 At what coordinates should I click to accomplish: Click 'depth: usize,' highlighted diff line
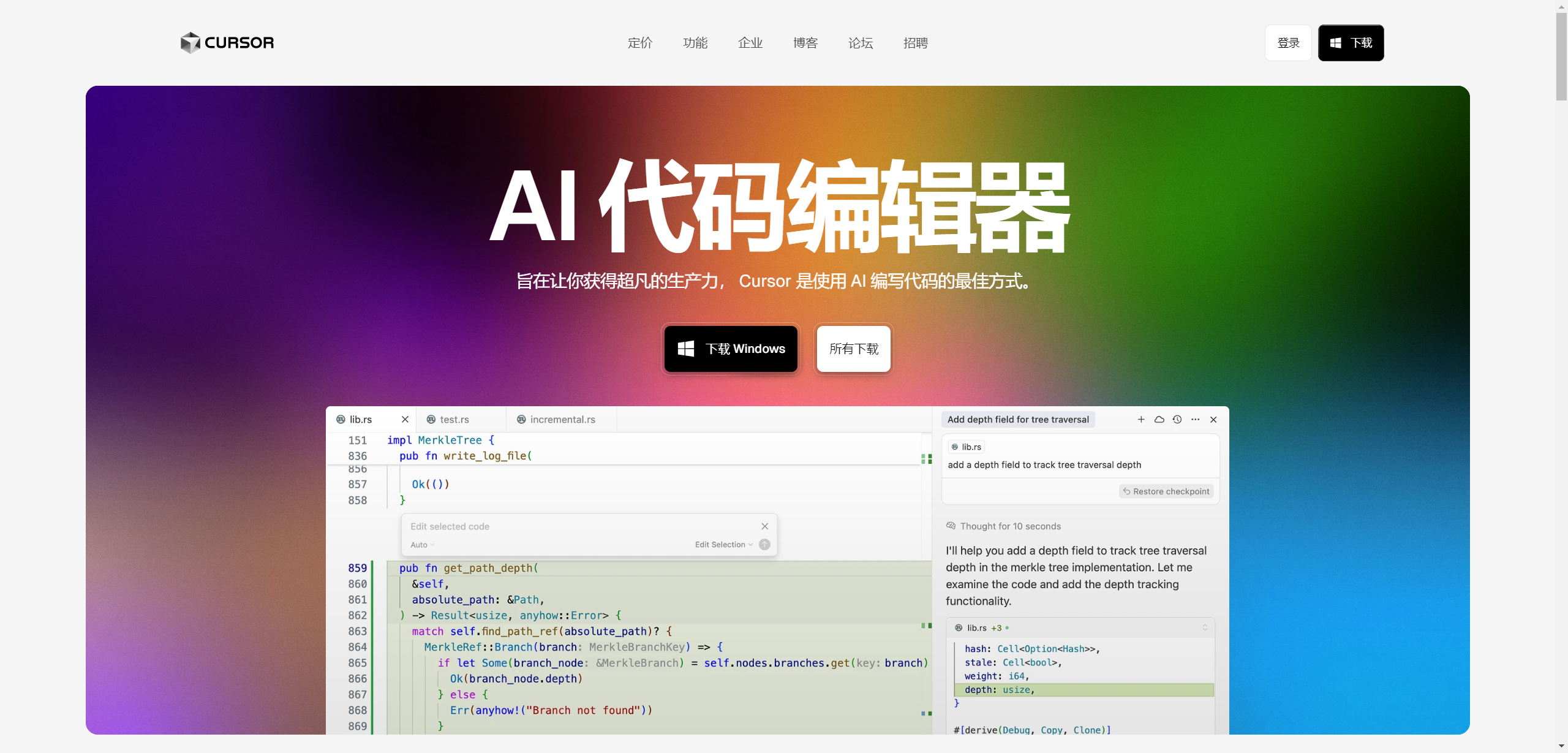(1084, 690)
